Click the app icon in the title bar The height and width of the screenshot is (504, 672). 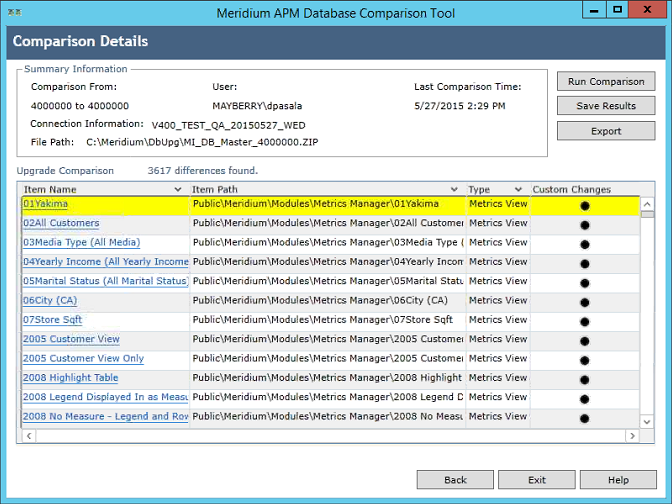(x=15, y=12)
